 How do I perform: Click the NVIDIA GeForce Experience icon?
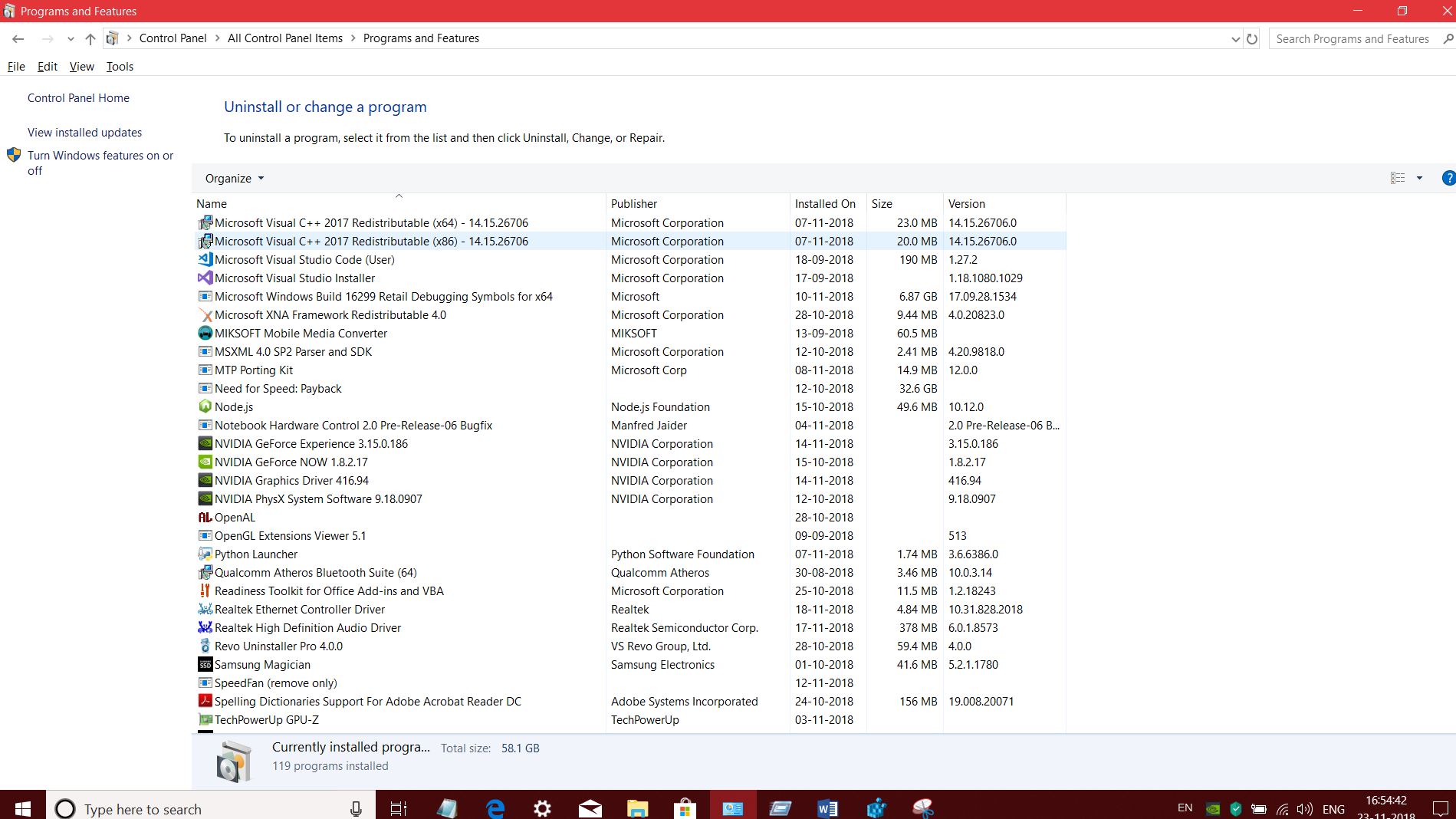coord(205,443)
